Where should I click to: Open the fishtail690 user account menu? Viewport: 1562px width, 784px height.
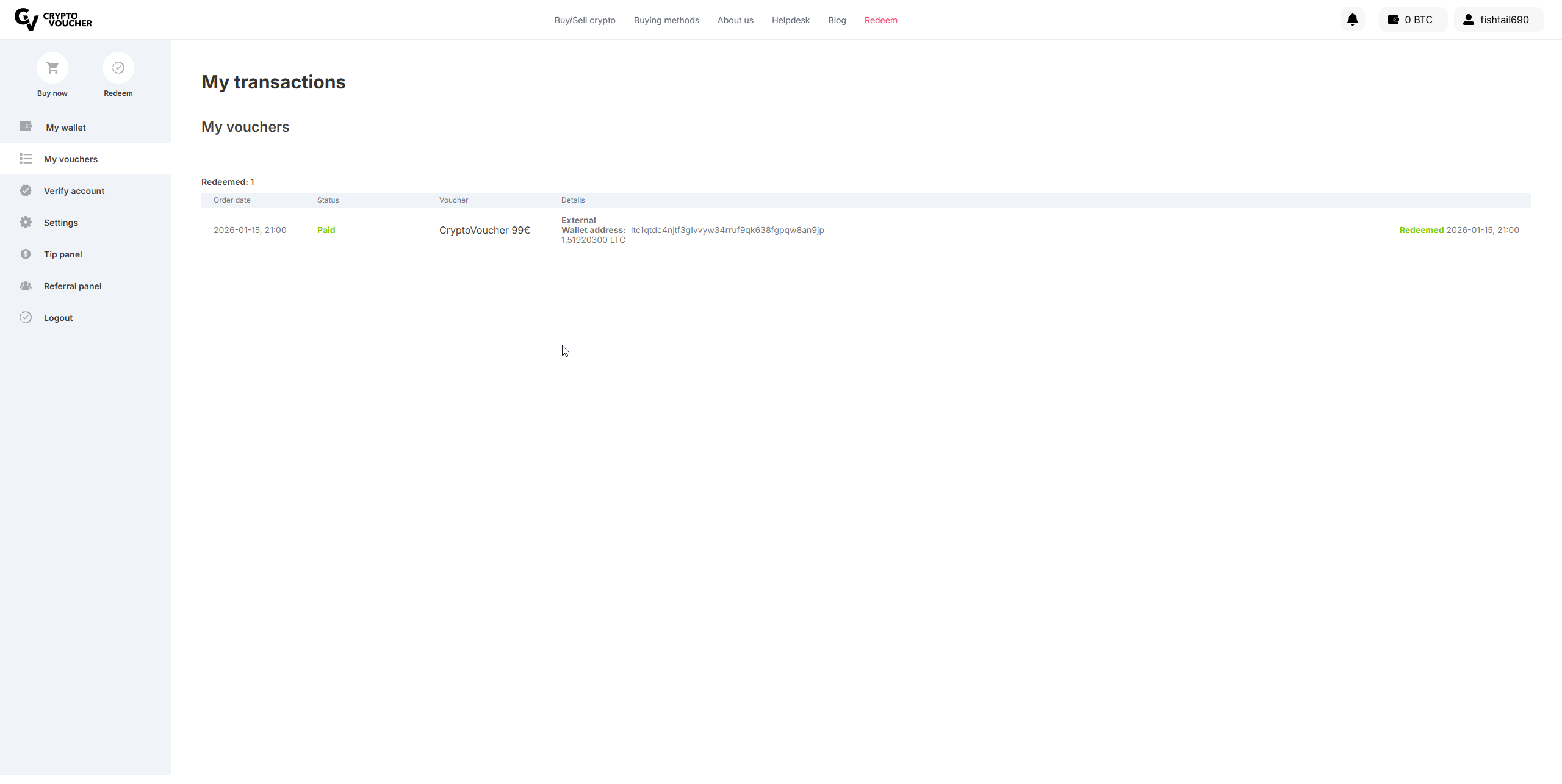(1499, 20)
